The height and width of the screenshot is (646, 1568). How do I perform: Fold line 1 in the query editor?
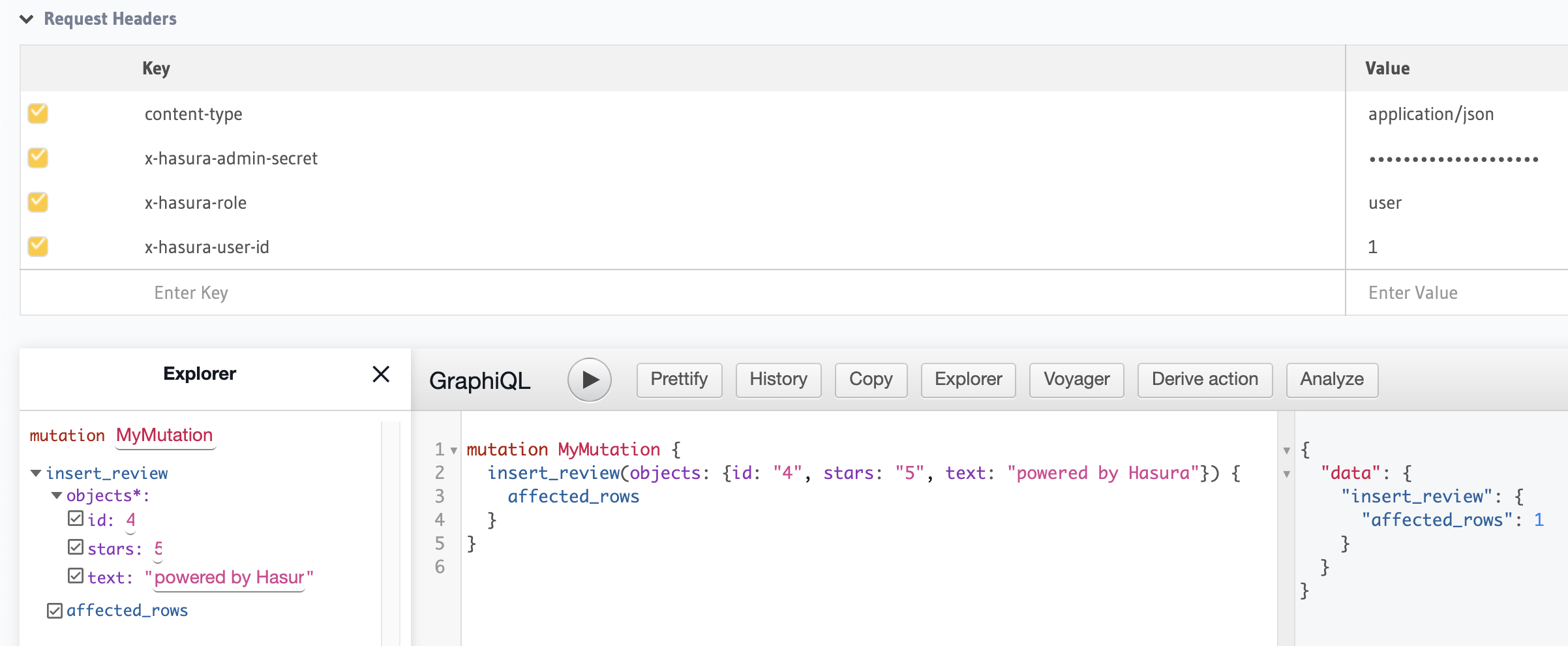tap(454, 450)
